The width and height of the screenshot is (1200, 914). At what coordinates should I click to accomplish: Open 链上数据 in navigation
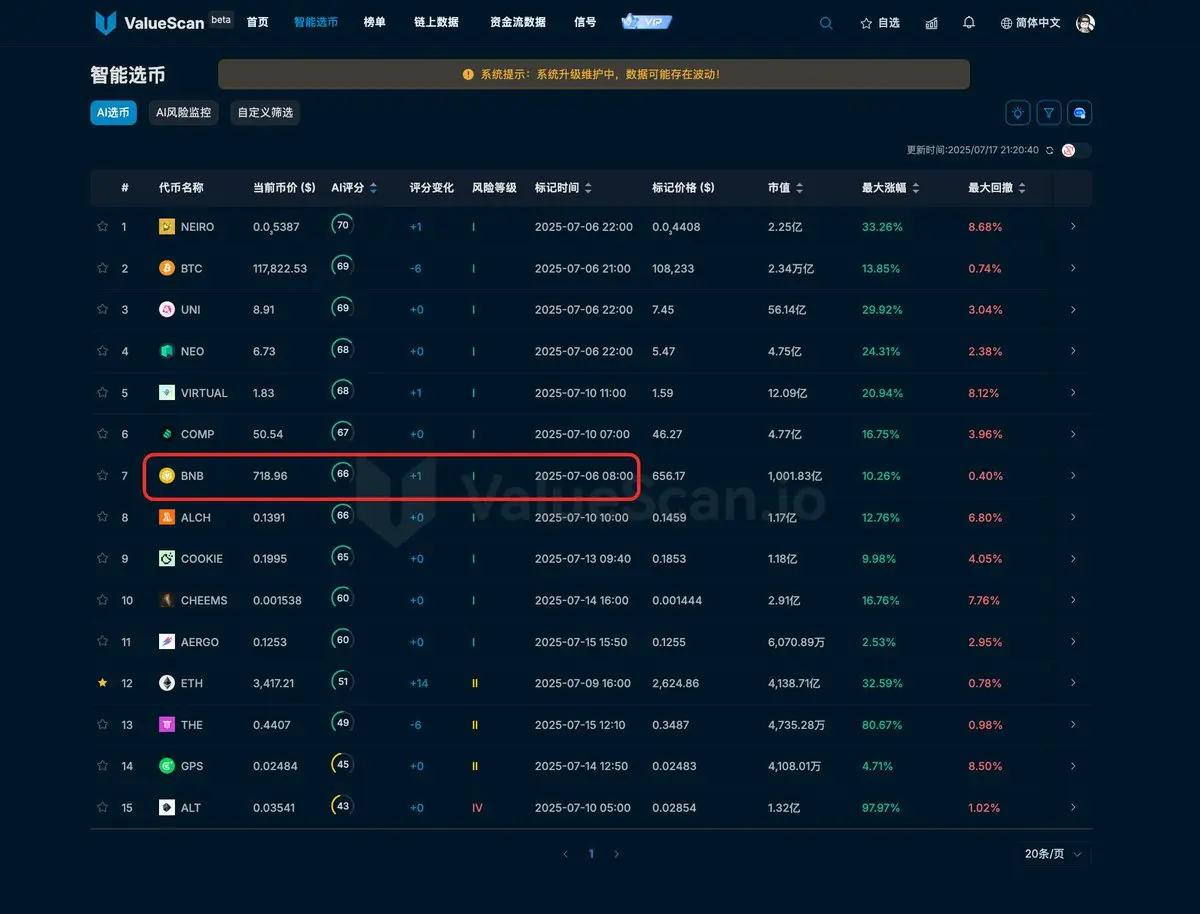tap(436, 22)
